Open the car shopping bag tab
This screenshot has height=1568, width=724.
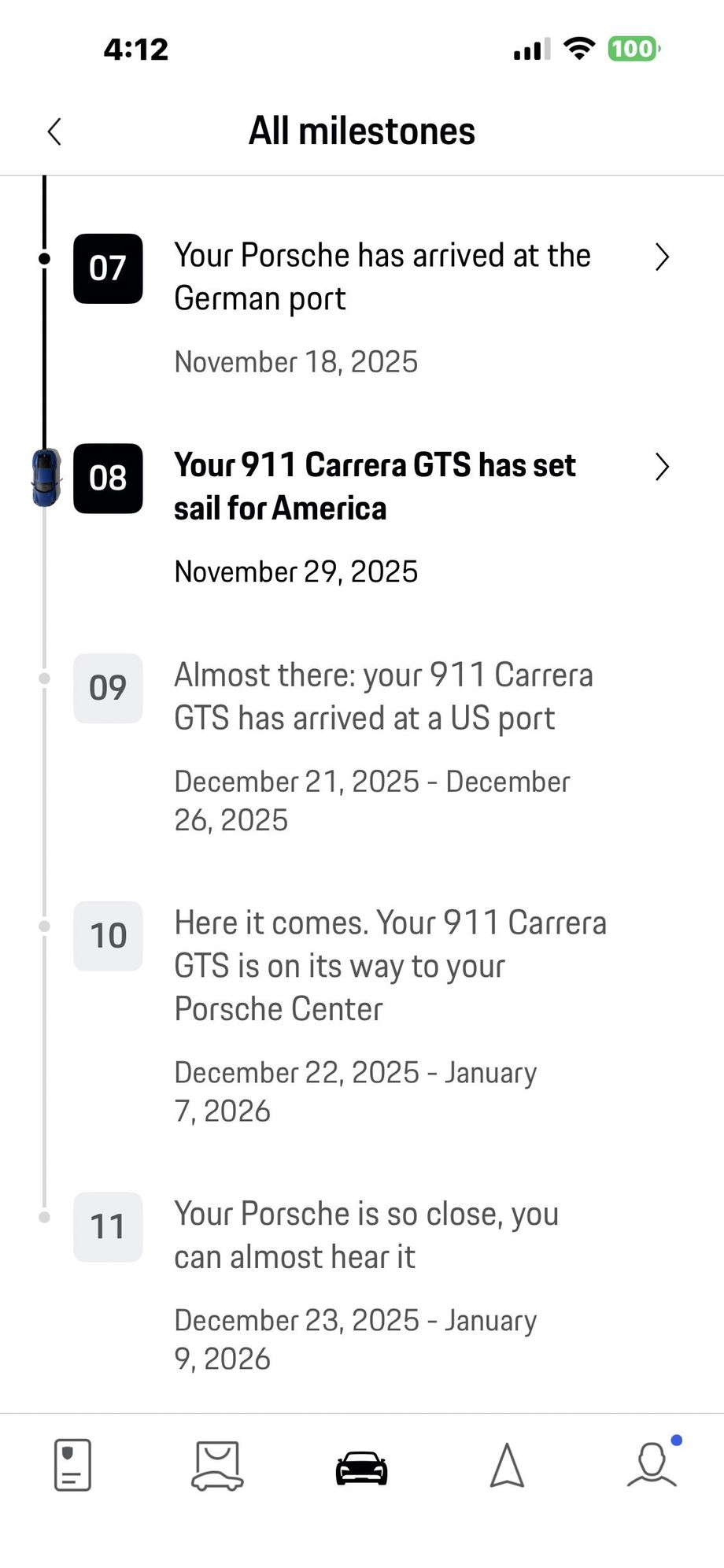pyautogui.click(x=217, y=1466)
